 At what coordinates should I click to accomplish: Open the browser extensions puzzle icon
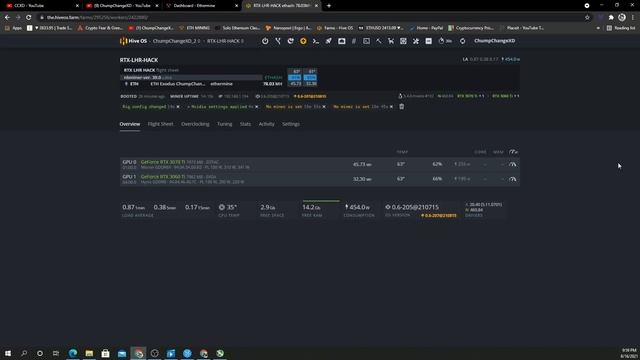611,18
